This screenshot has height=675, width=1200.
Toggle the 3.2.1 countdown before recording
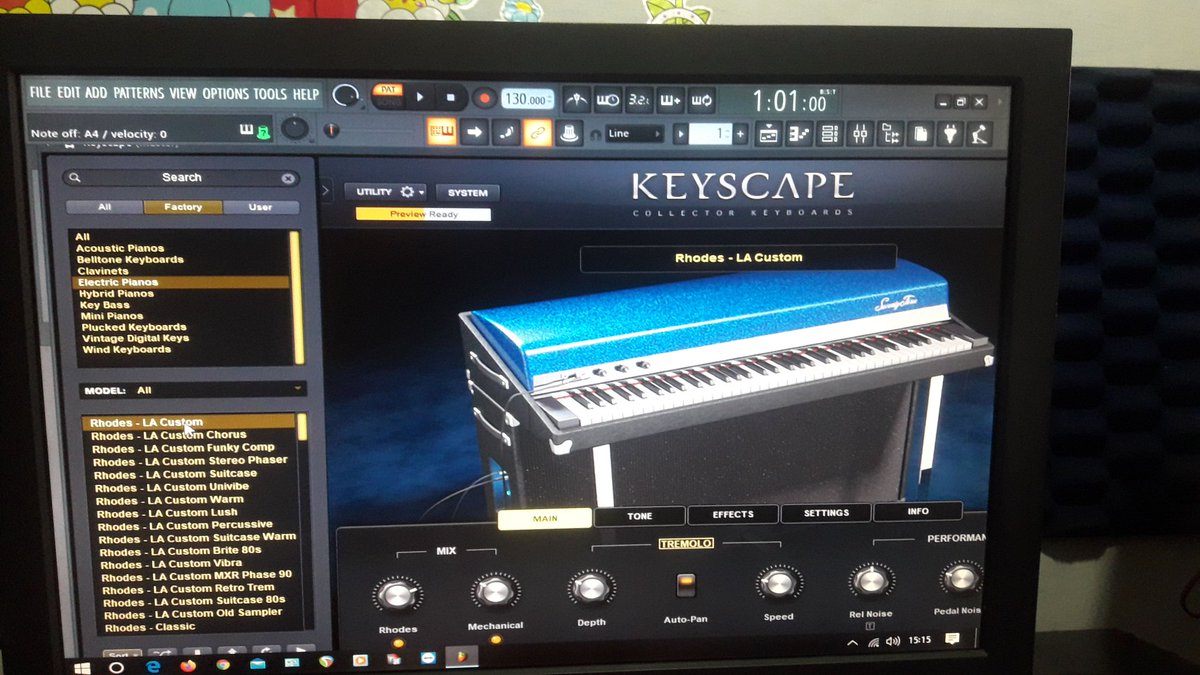click(639, 99)
